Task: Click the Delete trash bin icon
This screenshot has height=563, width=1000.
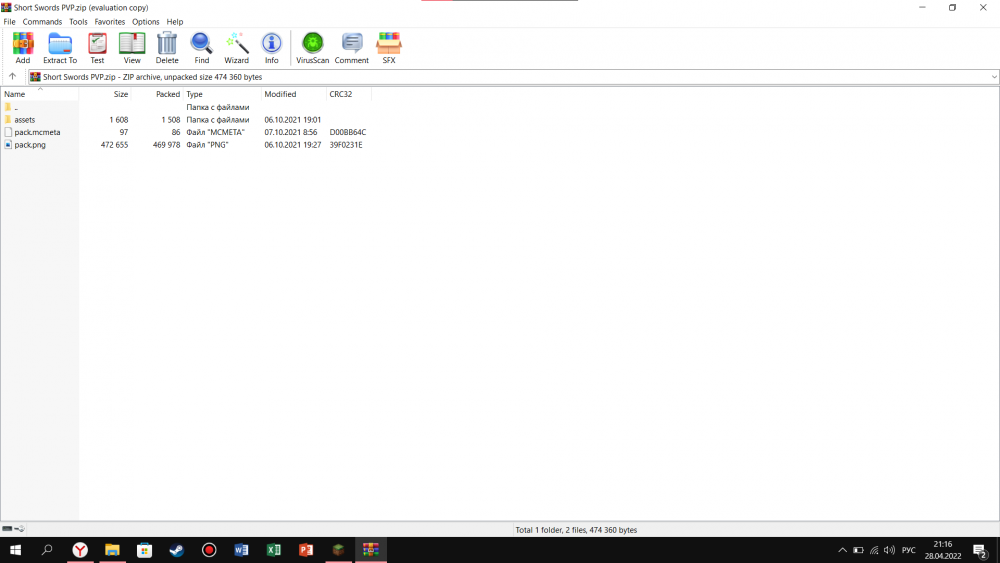Action: click(167, 48)
